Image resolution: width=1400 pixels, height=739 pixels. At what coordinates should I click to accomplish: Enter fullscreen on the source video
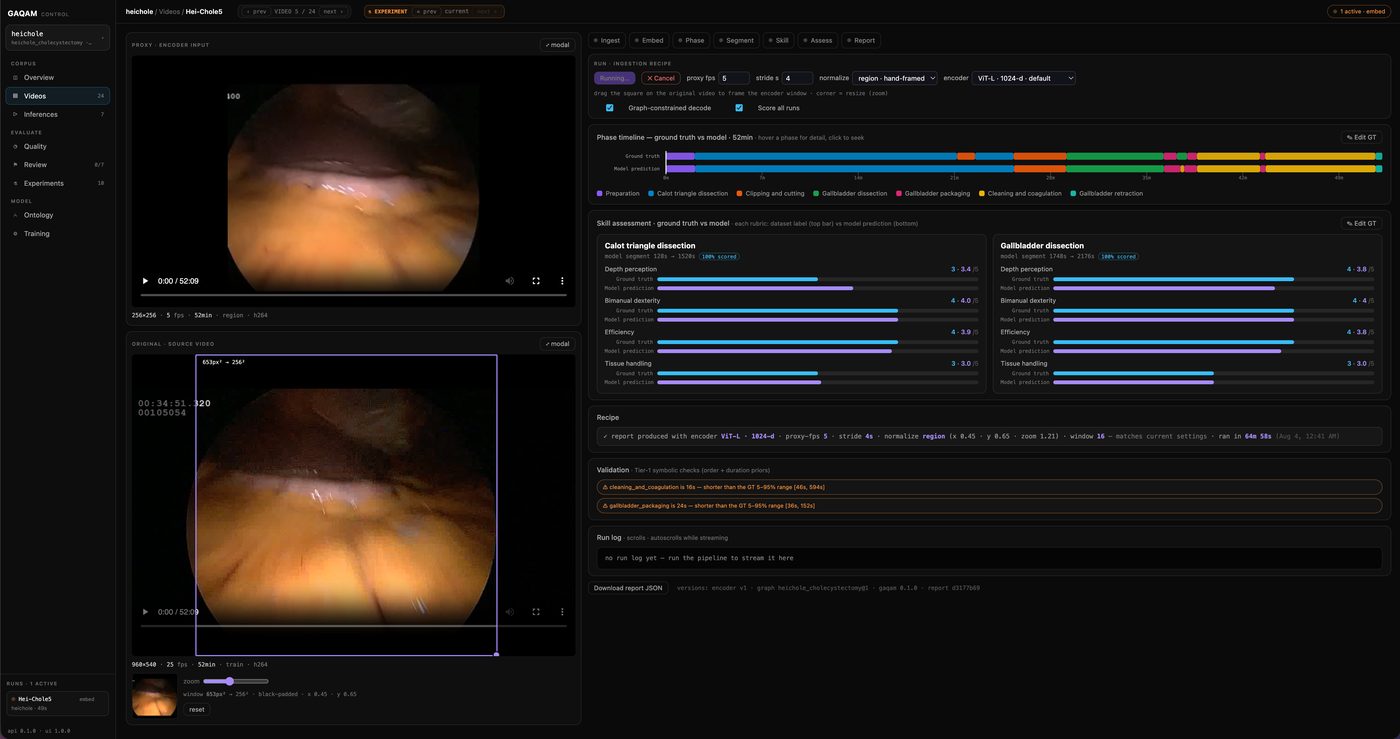pos(536,611)
